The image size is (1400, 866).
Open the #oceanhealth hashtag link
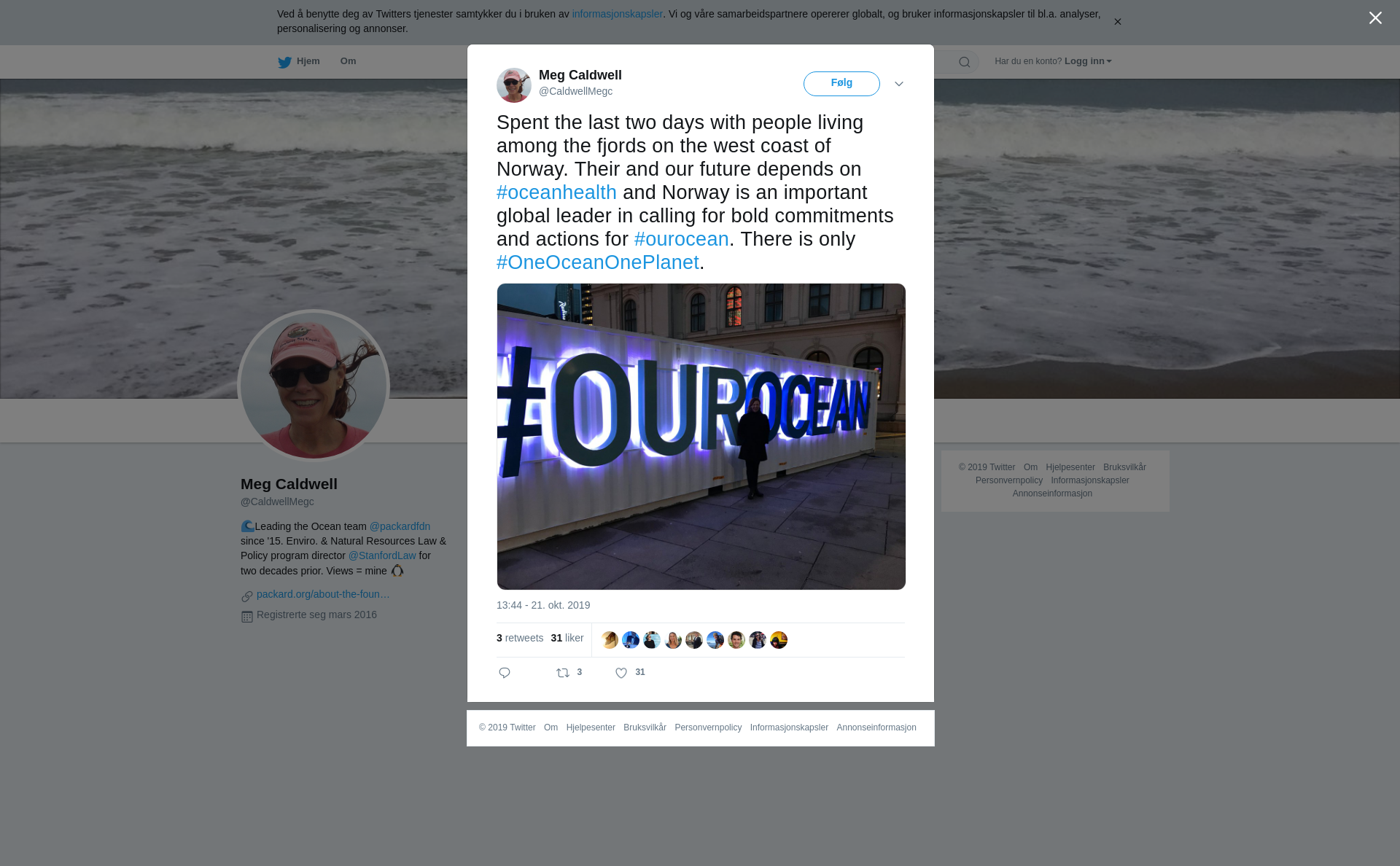point(556,192)
